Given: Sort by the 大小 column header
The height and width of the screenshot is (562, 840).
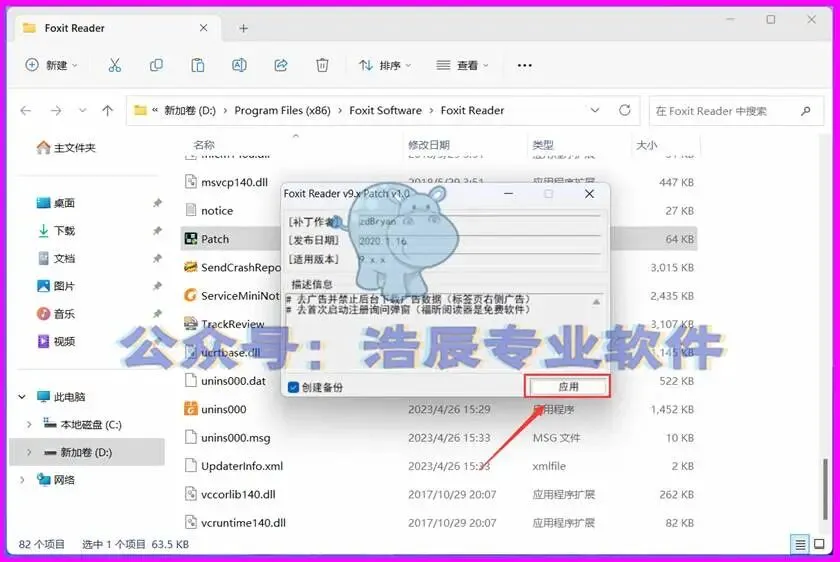Looking at the screenshot, I should (646, 145).
